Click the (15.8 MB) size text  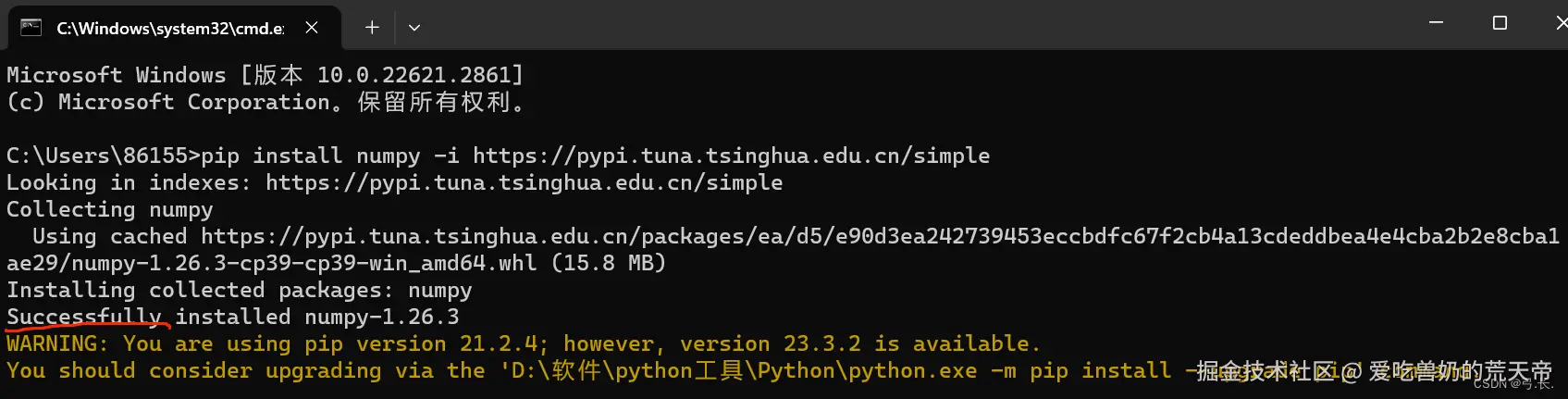tap(608, 263)
